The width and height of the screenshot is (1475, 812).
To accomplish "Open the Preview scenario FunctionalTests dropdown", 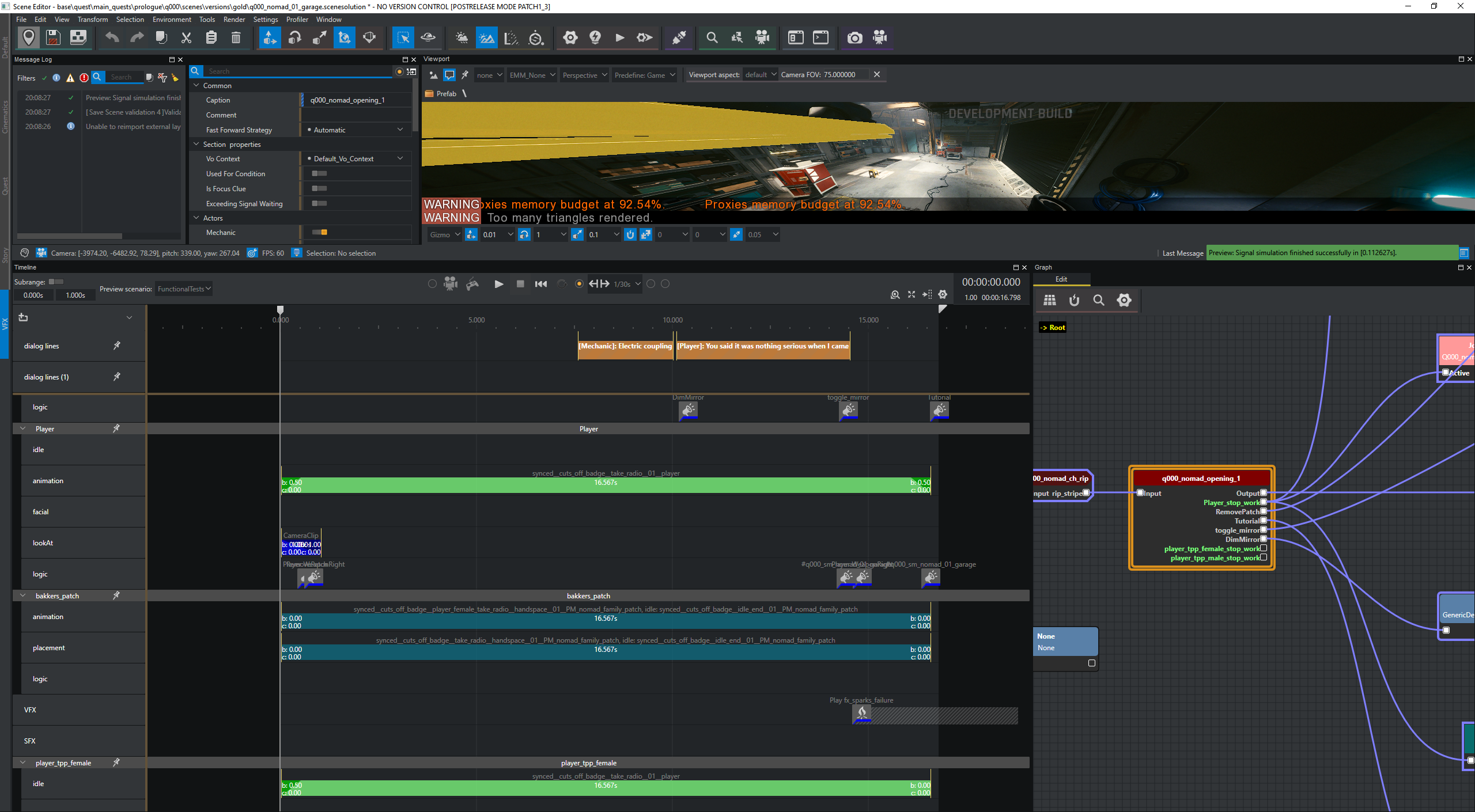I will pyautogui.click(x=184, y=289).
